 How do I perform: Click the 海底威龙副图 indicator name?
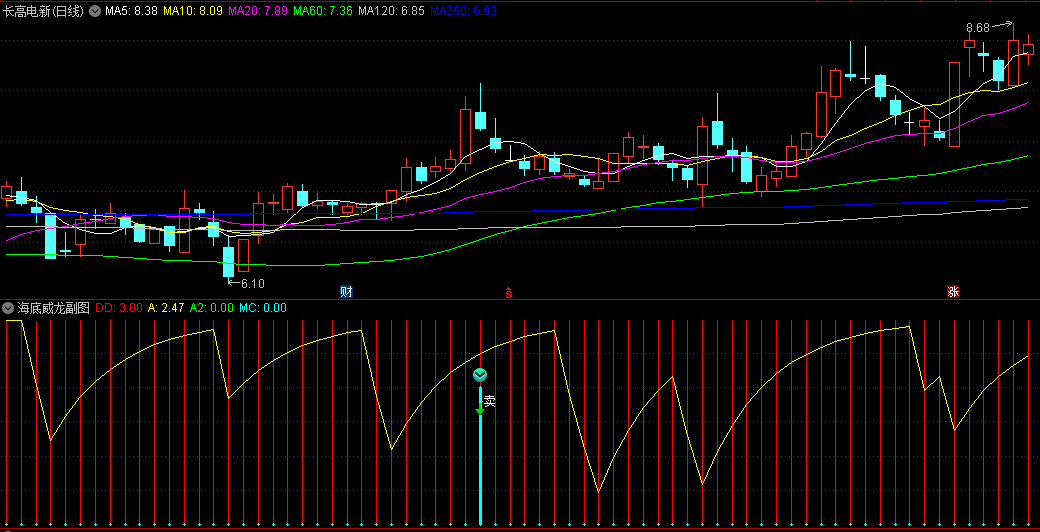tap(54, 308)
